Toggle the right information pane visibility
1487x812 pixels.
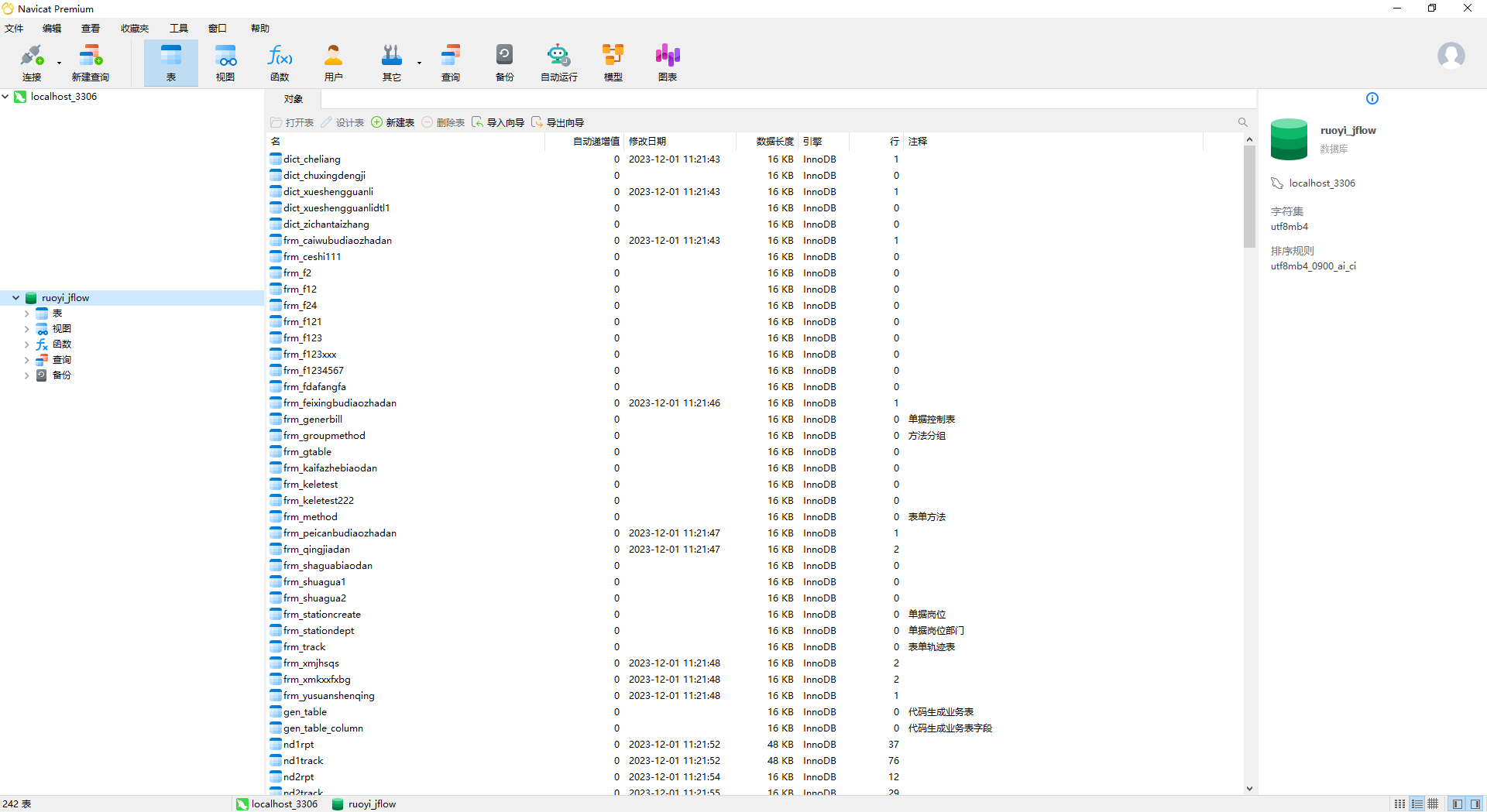pyautogui.click(x=1475, y=804)
